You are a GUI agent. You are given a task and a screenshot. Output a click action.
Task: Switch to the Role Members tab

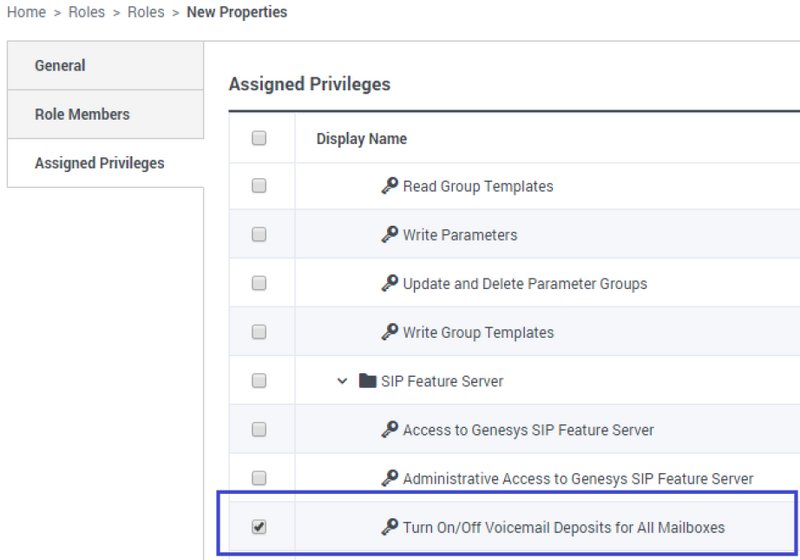click(82, 114)
